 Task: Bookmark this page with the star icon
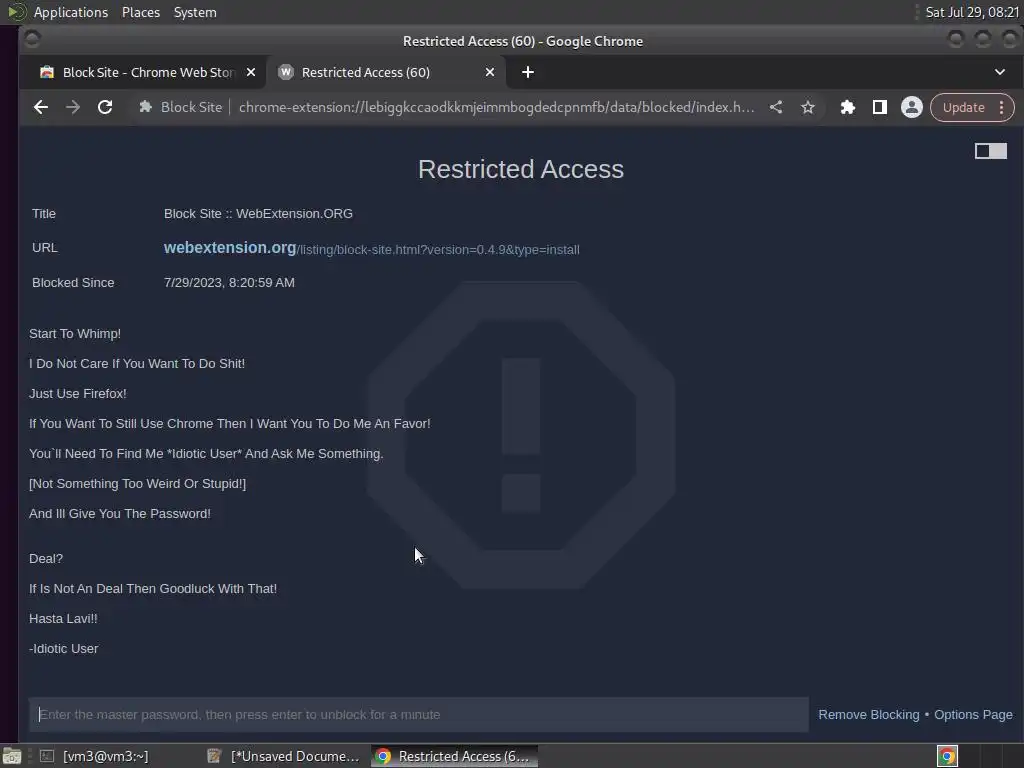click(x=808, y=107)
